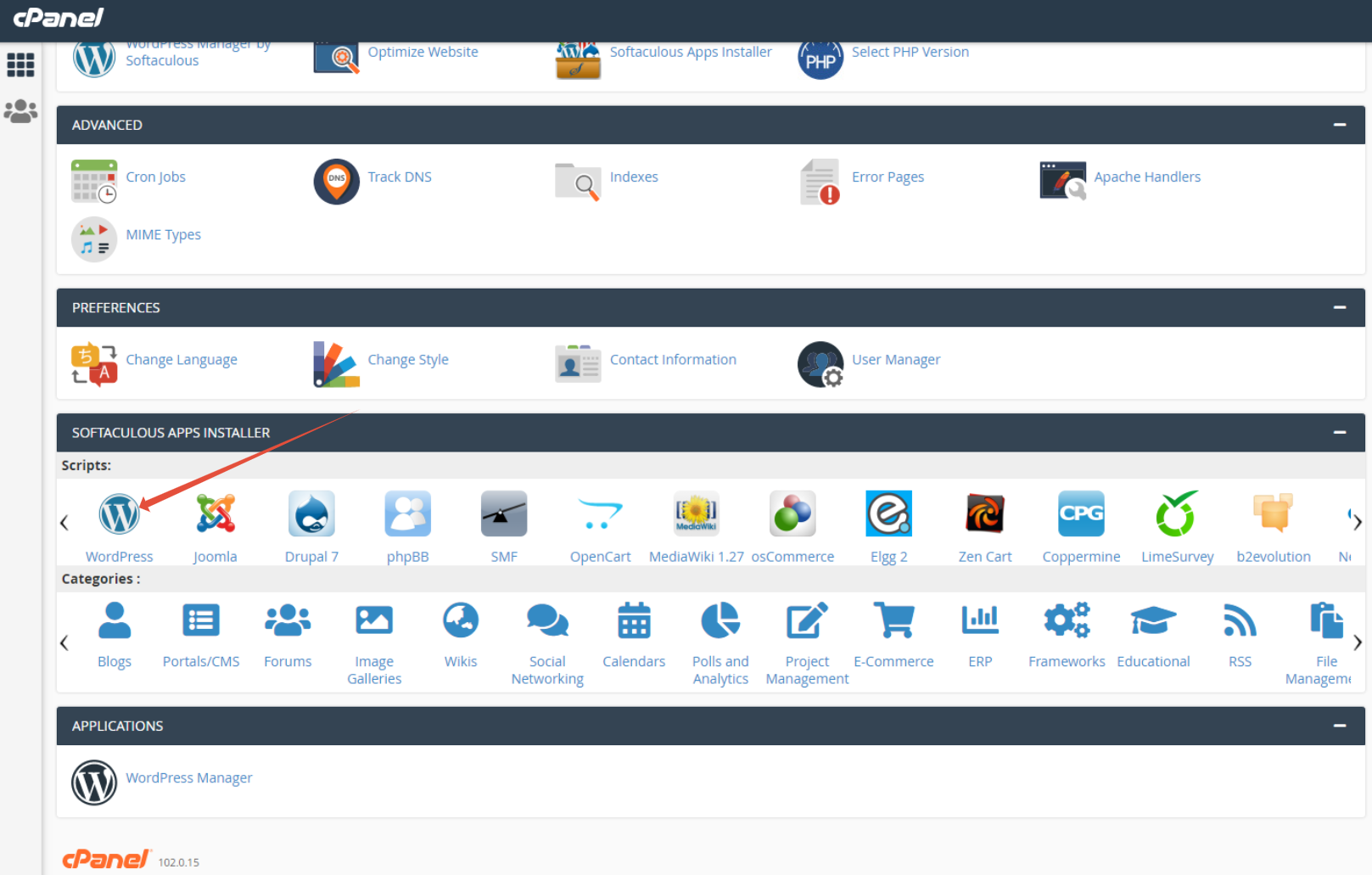Click the b2evolution script icon
The image size is (1372, 875).
1274,513
